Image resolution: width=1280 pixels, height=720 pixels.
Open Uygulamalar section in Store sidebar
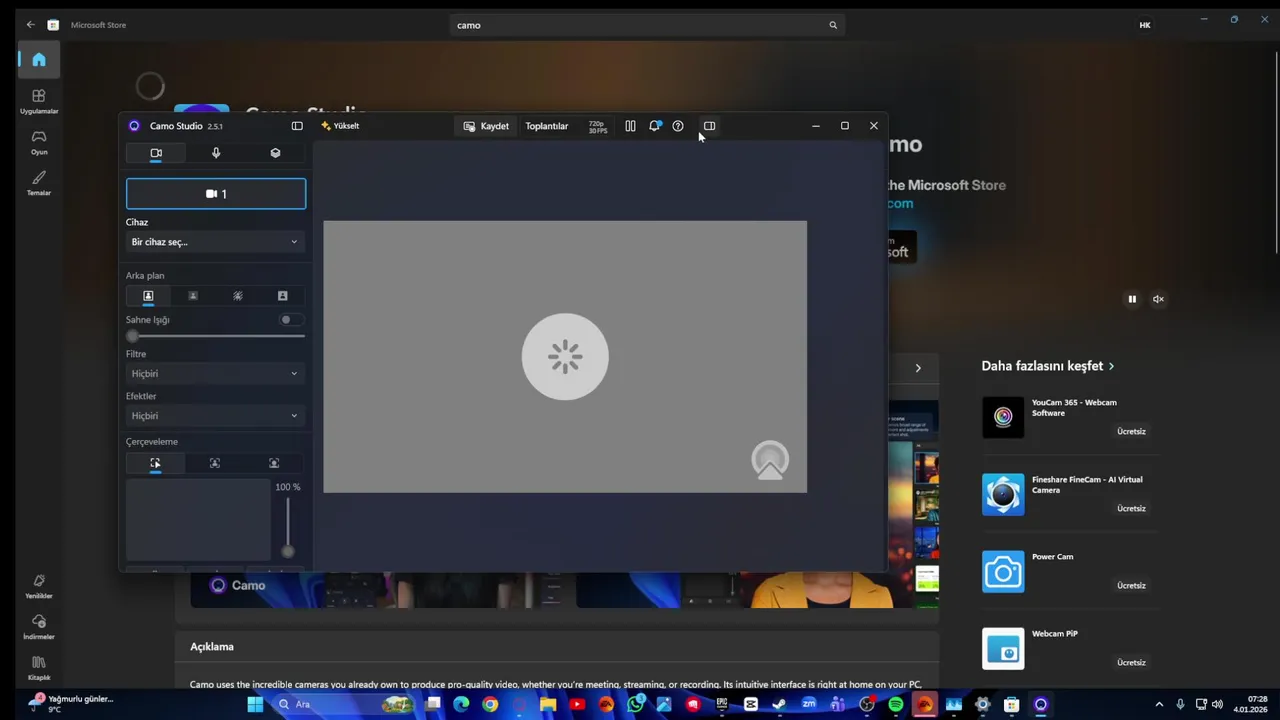(39, 101)
